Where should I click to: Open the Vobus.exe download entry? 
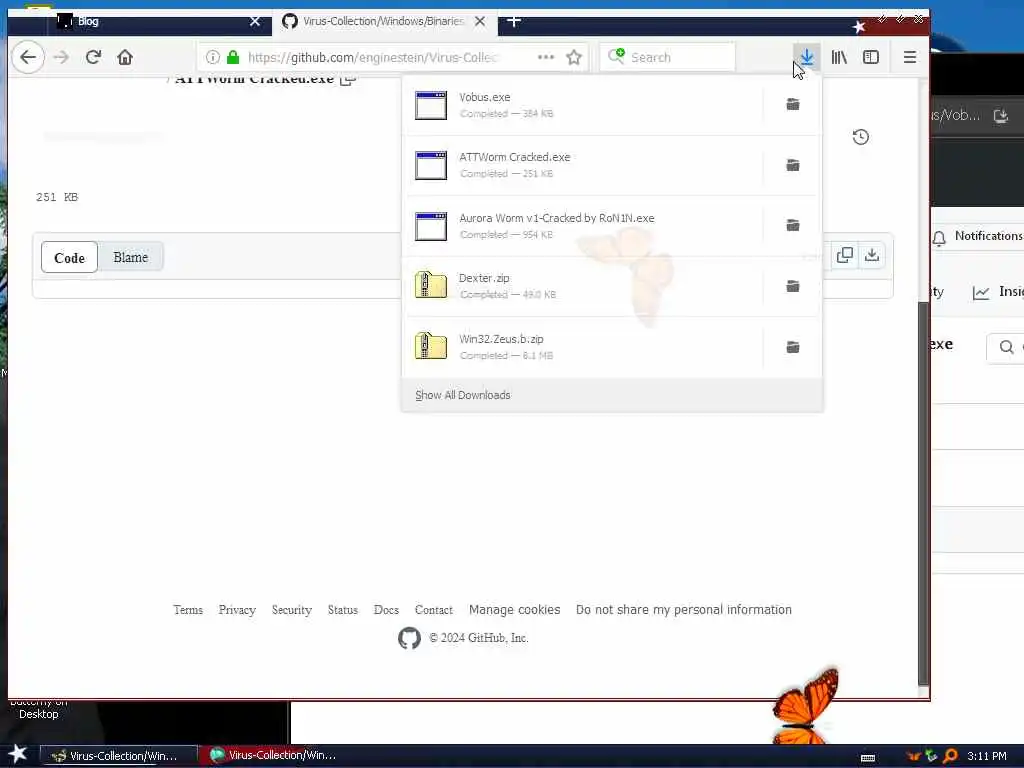(x=581, y=104)
